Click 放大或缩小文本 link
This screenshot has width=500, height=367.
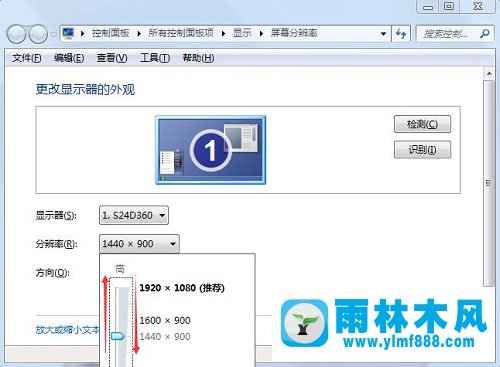[68, 330]
